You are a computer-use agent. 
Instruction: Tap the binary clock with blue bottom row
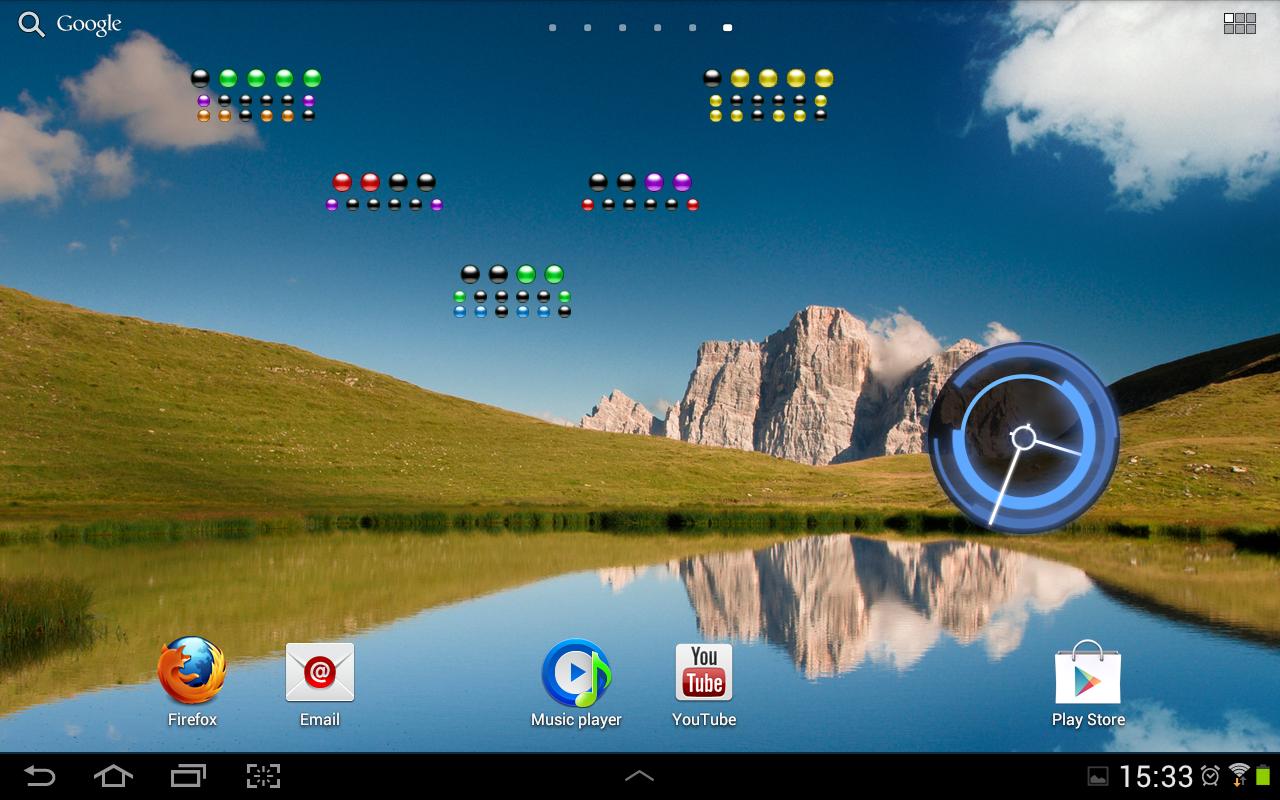[512, 292]
